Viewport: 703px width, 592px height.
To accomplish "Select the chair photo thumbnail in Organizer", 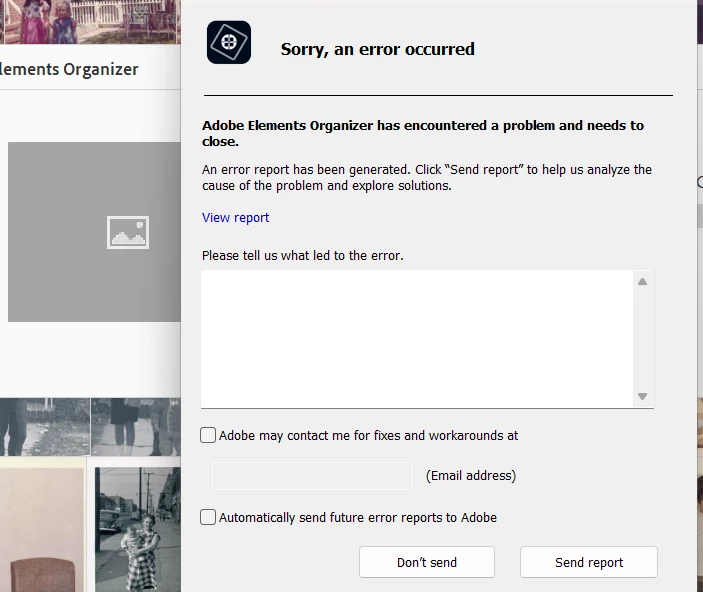I will pyautogui.click(x=43, y=529).
